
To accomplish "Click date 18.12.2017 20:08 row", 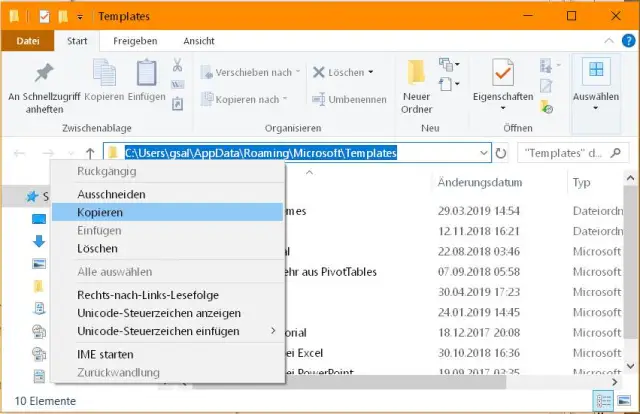I will pyautogui.click(x=479, y=332).
